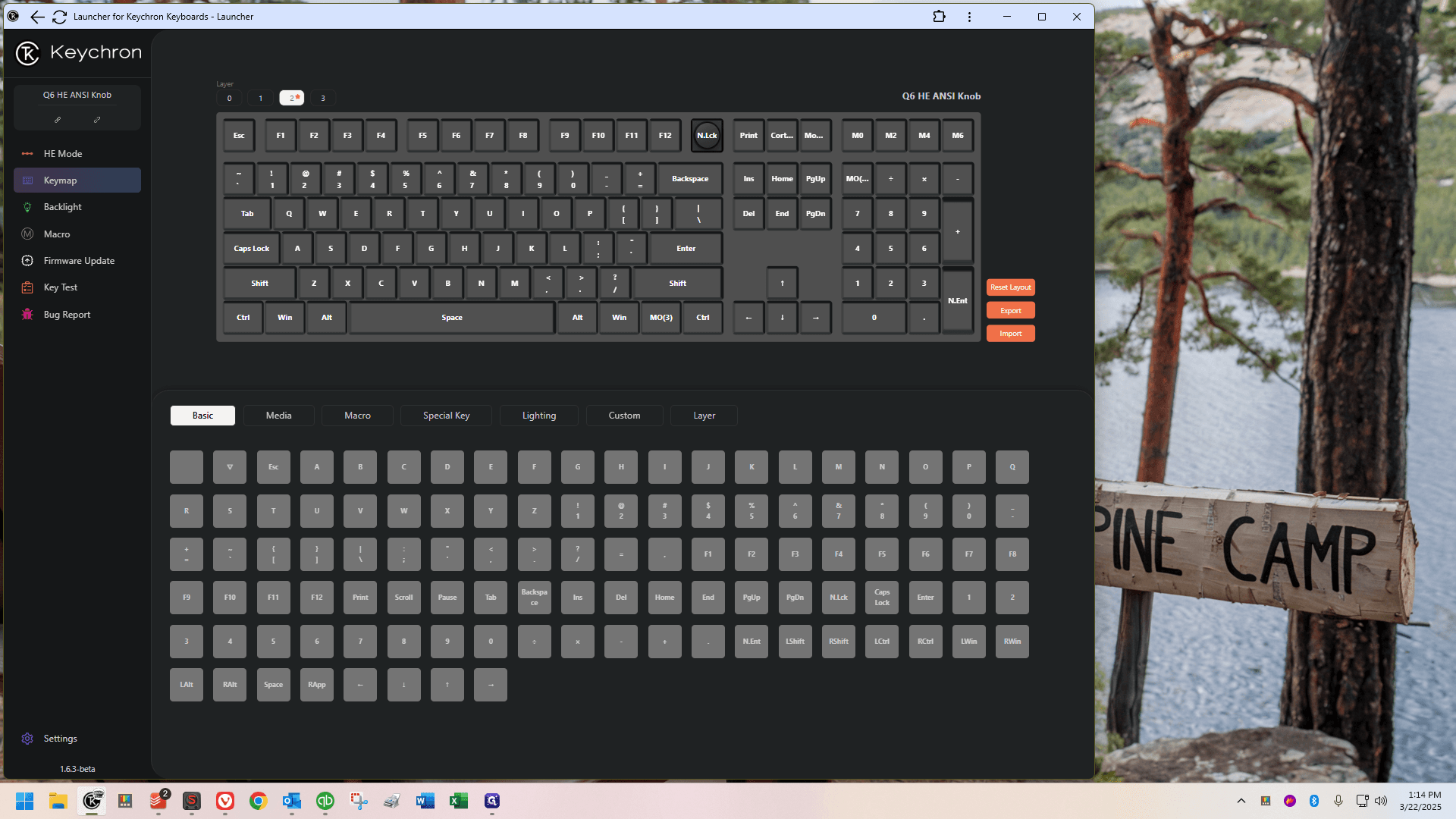Open the Layer keycode tab
The image size is (1456, 819).
tap(704, 416)
